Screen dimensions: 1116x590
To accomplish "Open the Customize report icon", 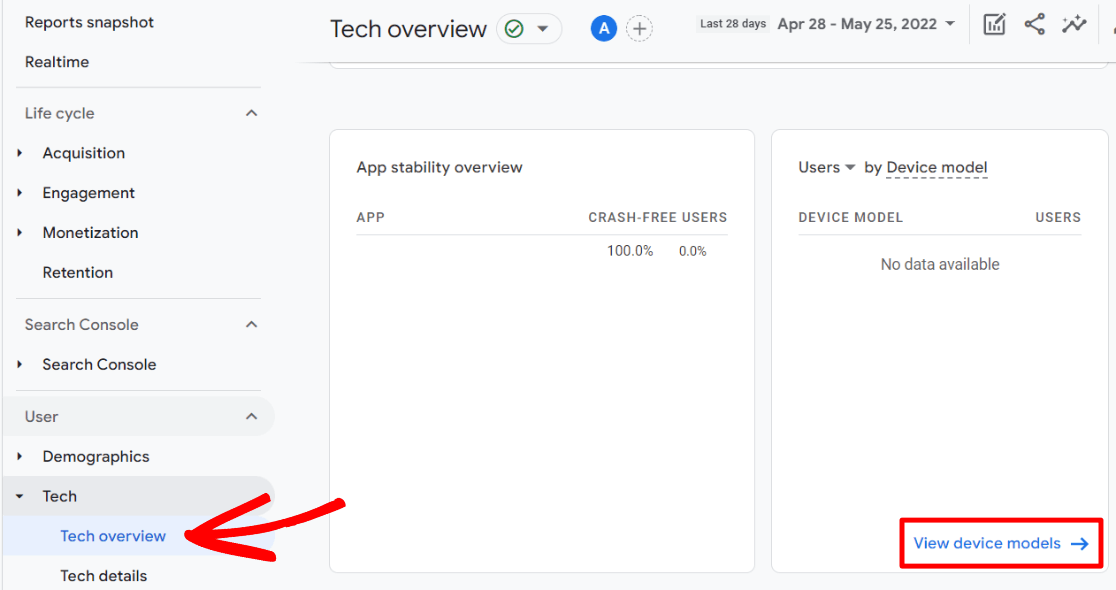I will [x=994, y=23].
